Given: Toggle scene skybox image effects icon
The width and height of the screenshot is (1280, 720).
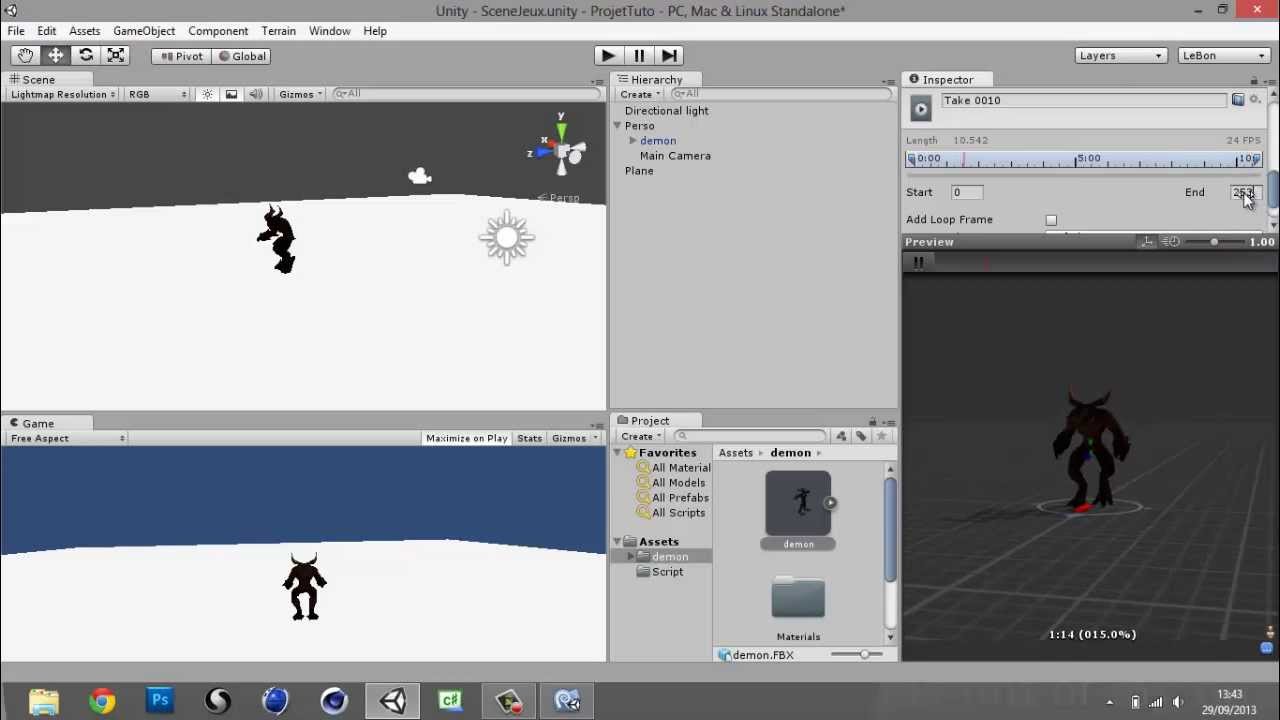Looking at the screenshot, I should tap(231, 94).
